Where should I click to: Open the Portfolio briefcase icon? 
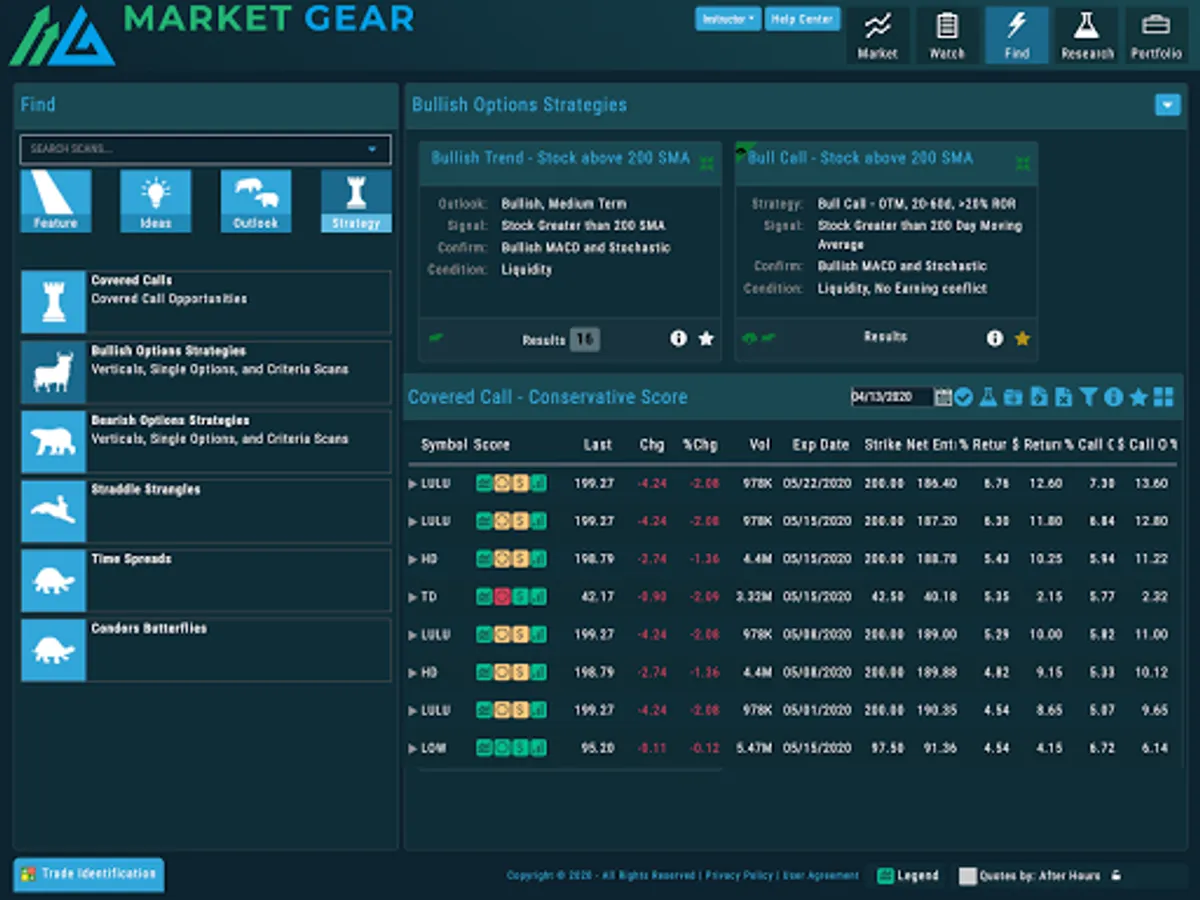coord(1156,35)
